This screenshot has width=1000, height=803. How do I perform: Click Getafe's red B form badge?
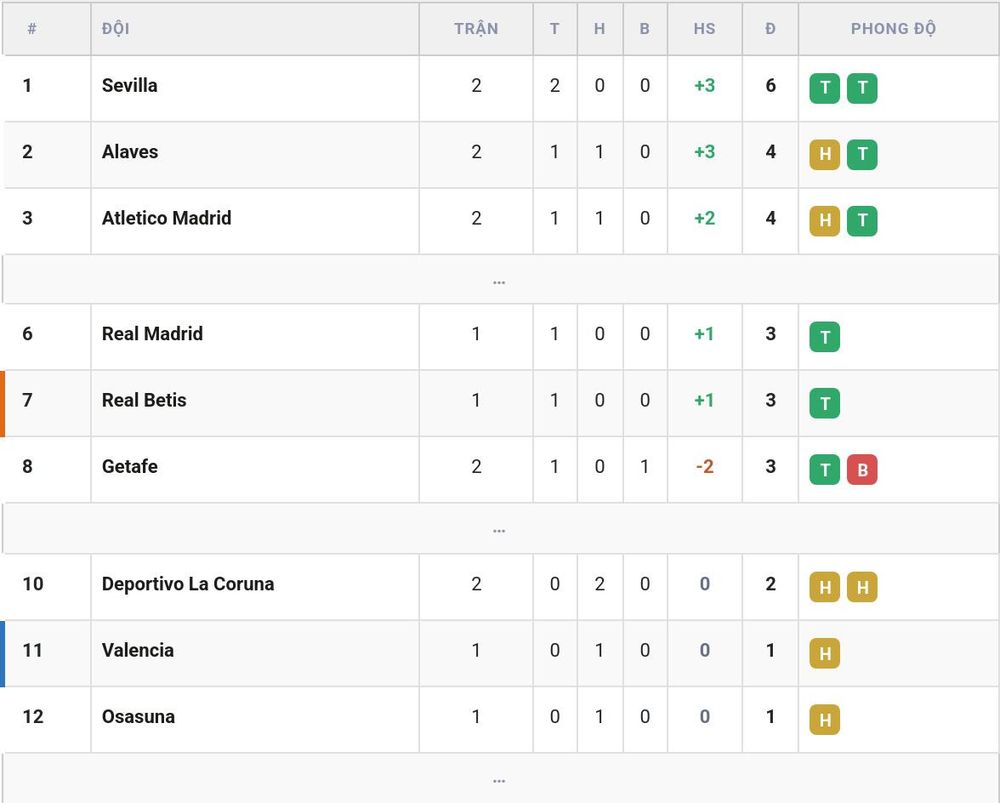point(862,469)
